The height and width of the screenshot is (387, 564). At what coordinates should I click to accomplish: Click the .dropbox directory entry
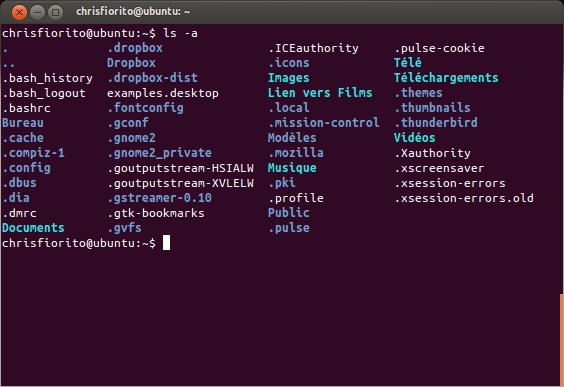click(135, 48)
